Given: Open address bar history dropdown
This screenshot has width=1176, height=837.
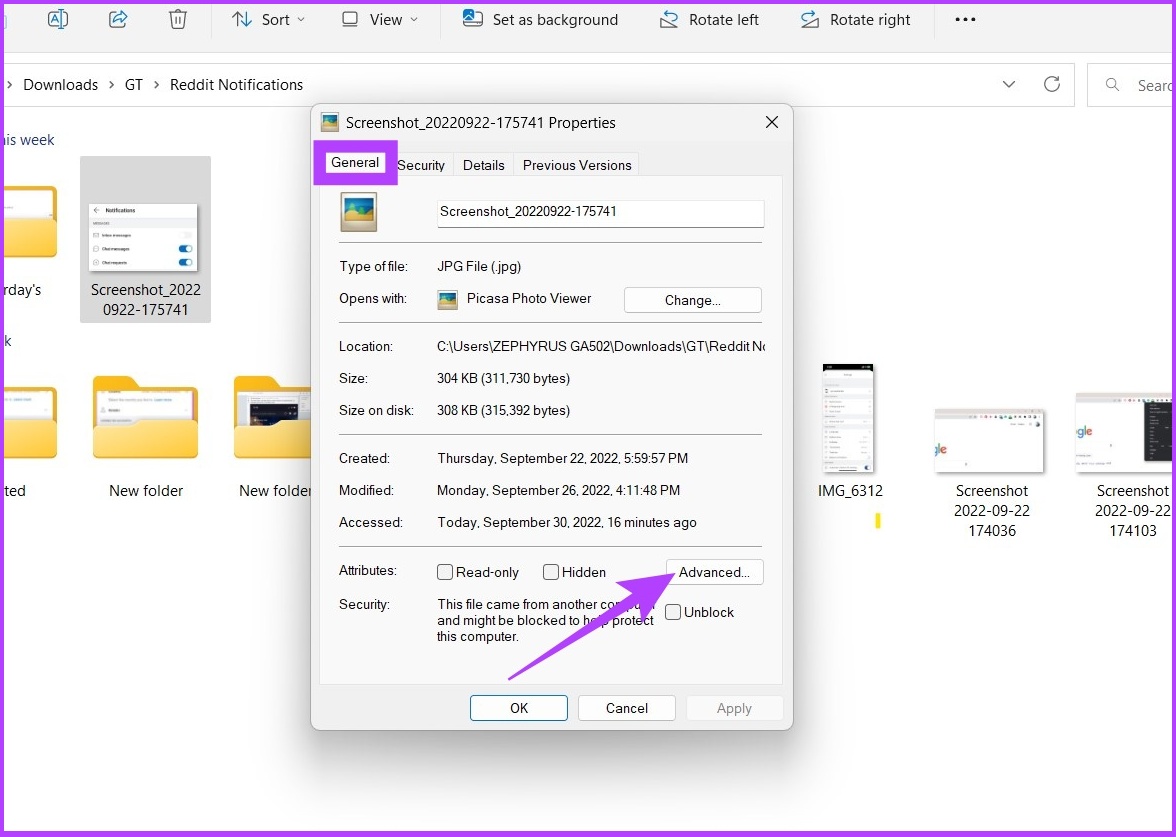Looking at the screenshot, I should (x=1009, y=85).
